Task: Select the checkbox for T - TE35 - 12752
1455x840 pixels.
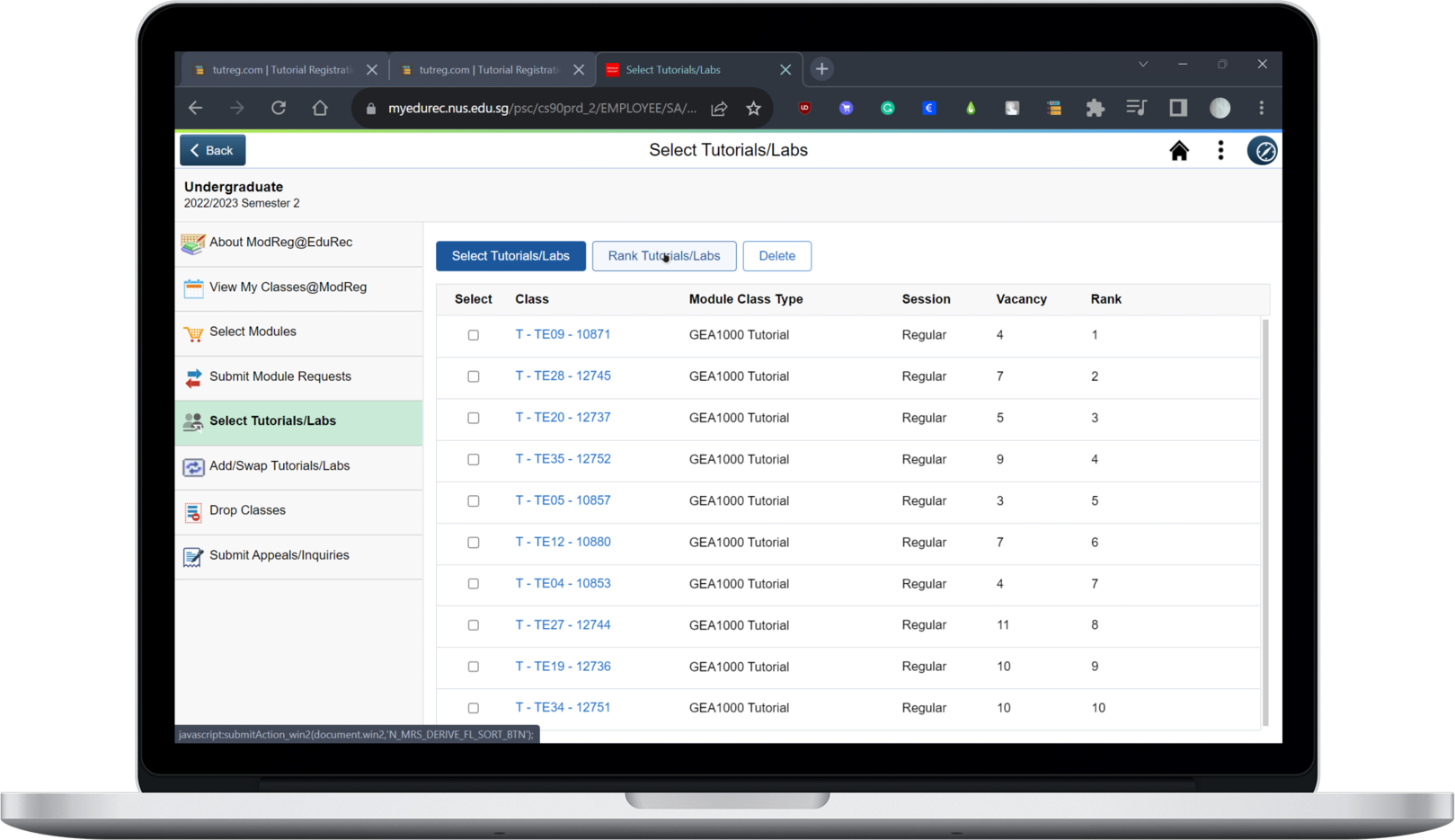Action: click(474, 460)
